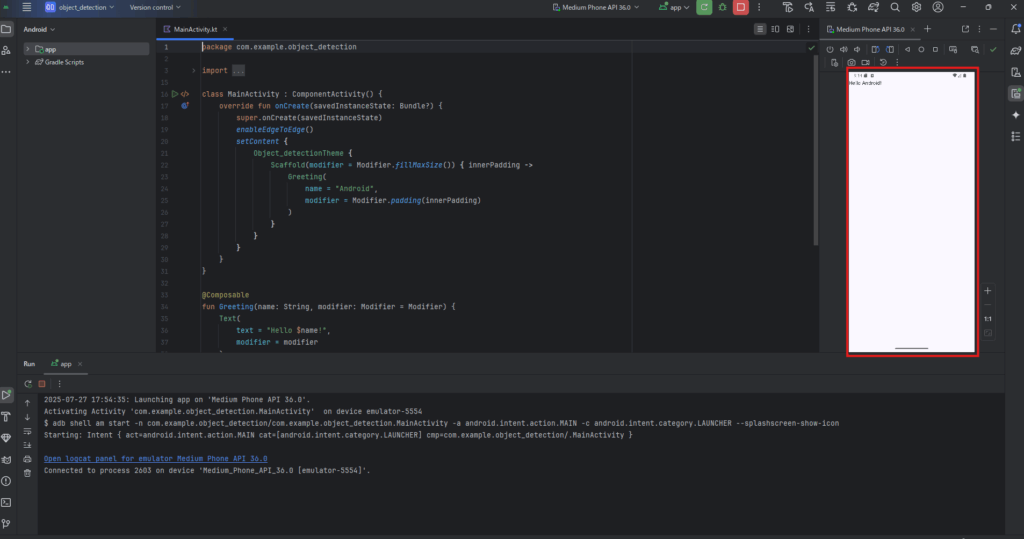Open the app run configuration dropdown

674,7
